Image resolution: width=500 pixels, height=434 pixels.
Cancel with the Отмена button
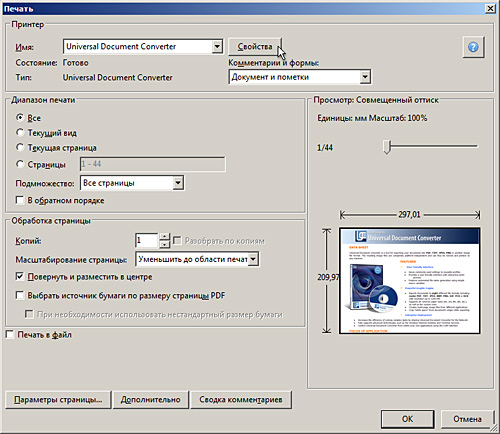click(x=467, y=419)
